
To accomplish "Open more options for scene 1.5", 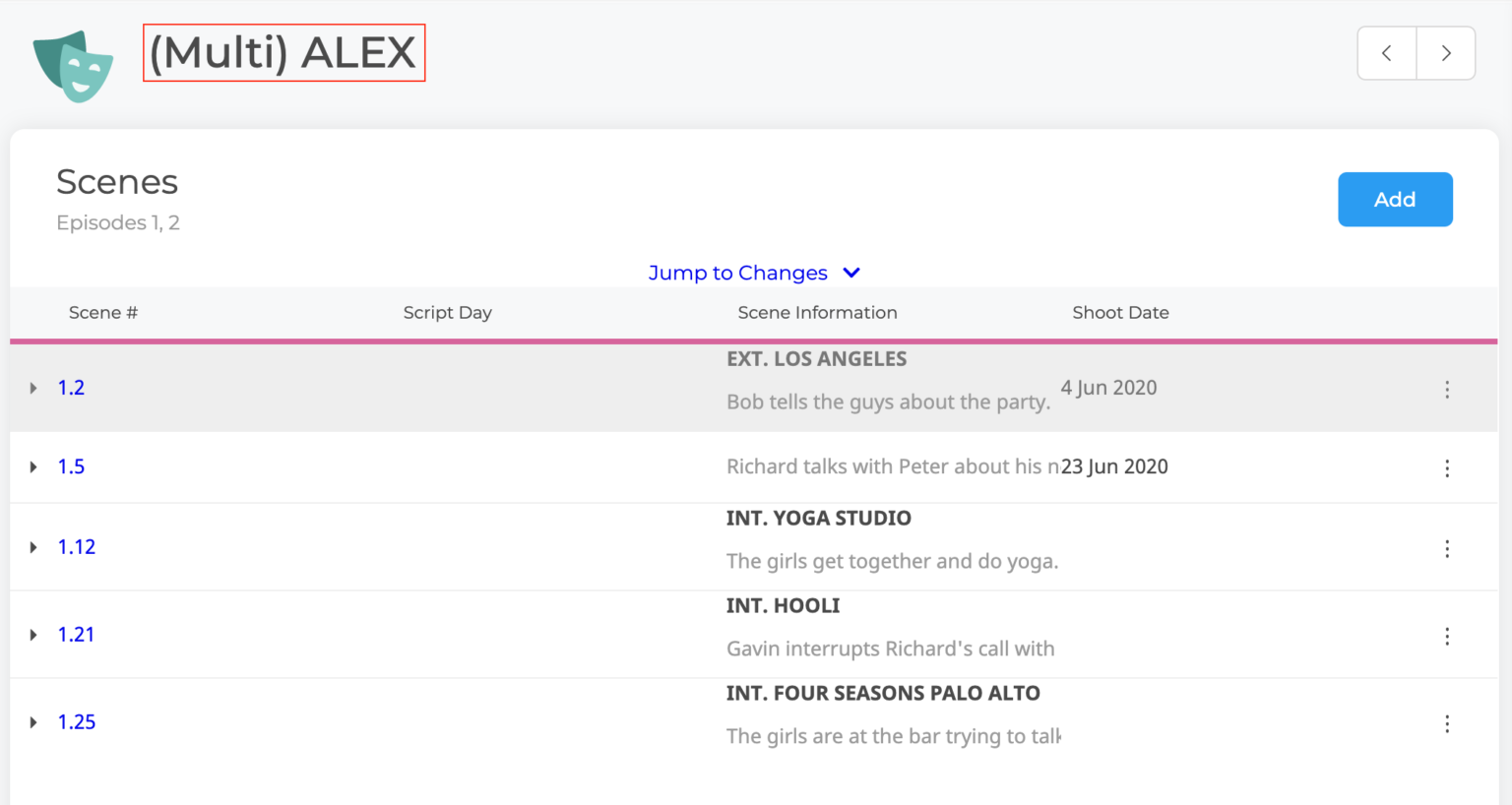I will tap(1446, 468).
